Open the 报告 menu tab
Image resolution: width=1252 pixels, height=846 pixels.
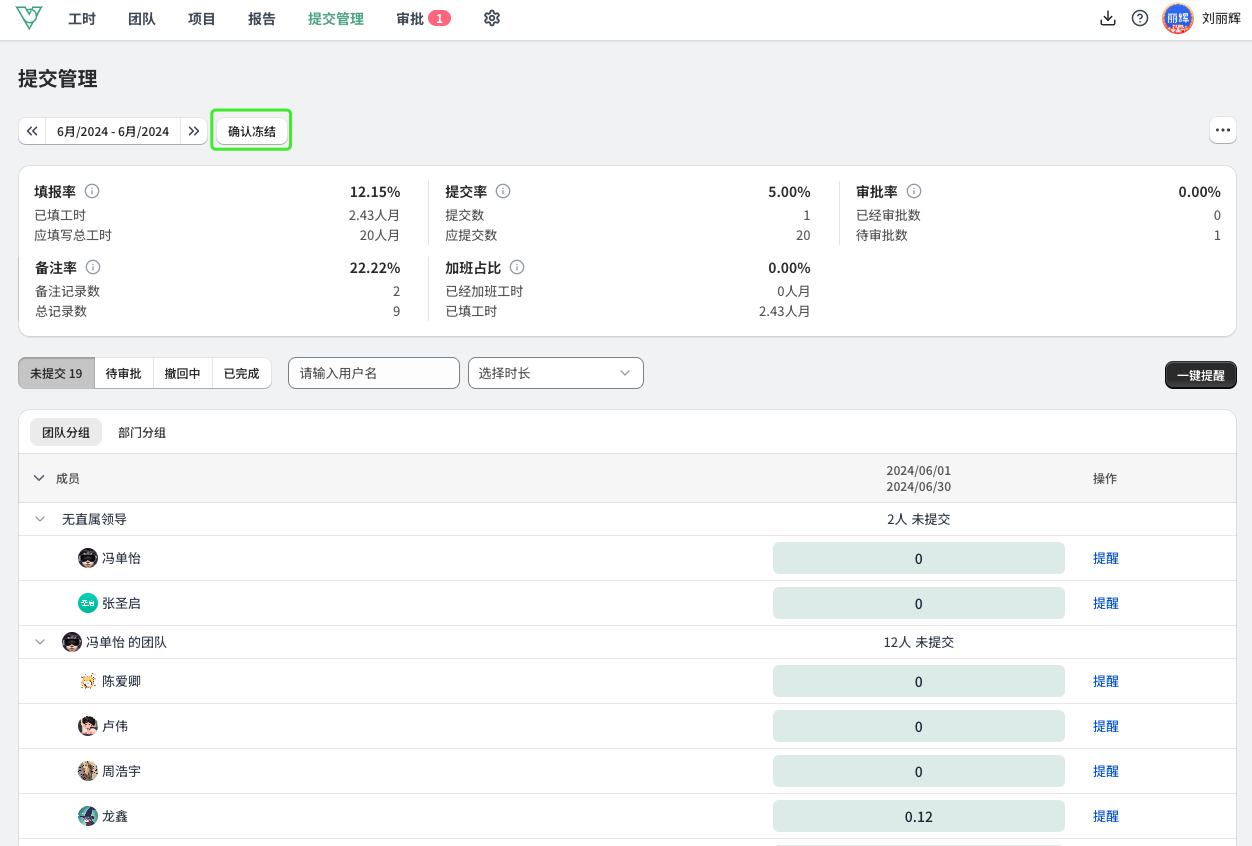click(261, 18)
